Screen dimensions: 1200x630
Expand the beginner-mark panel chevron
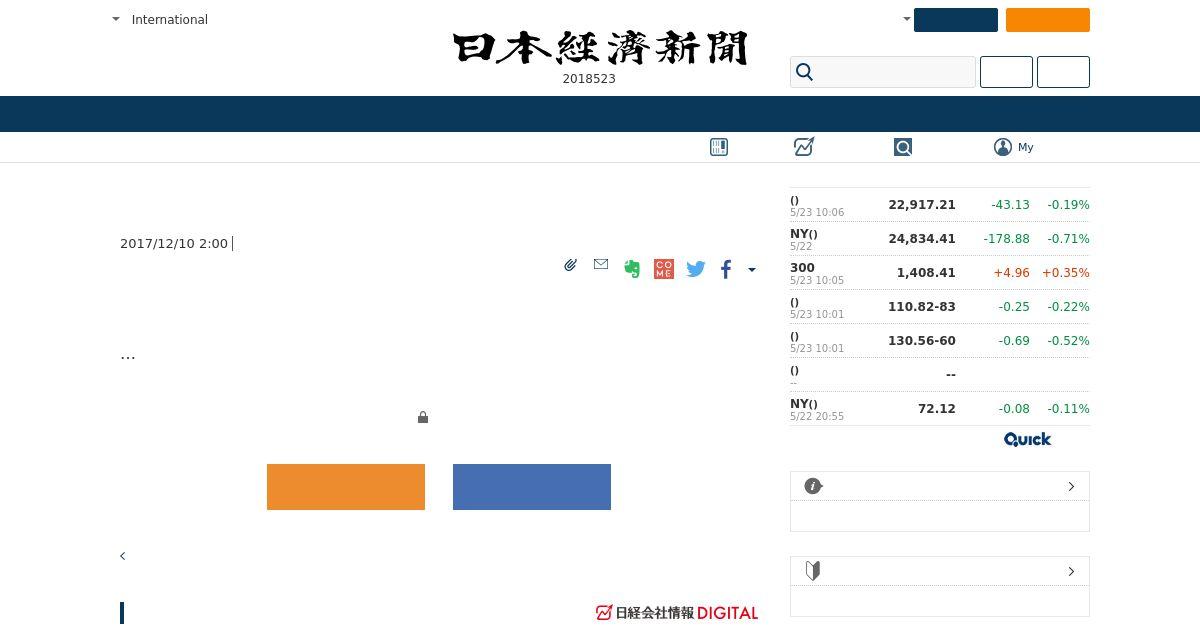pos(1071,571)
